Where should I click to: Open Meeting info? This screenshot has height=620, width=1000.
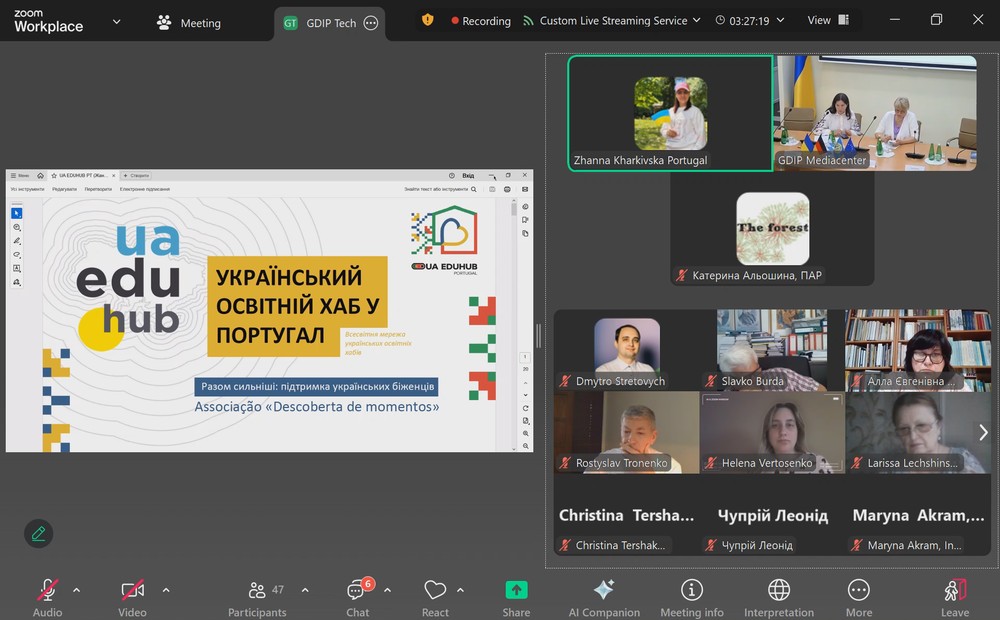click(x=692, y=598)
